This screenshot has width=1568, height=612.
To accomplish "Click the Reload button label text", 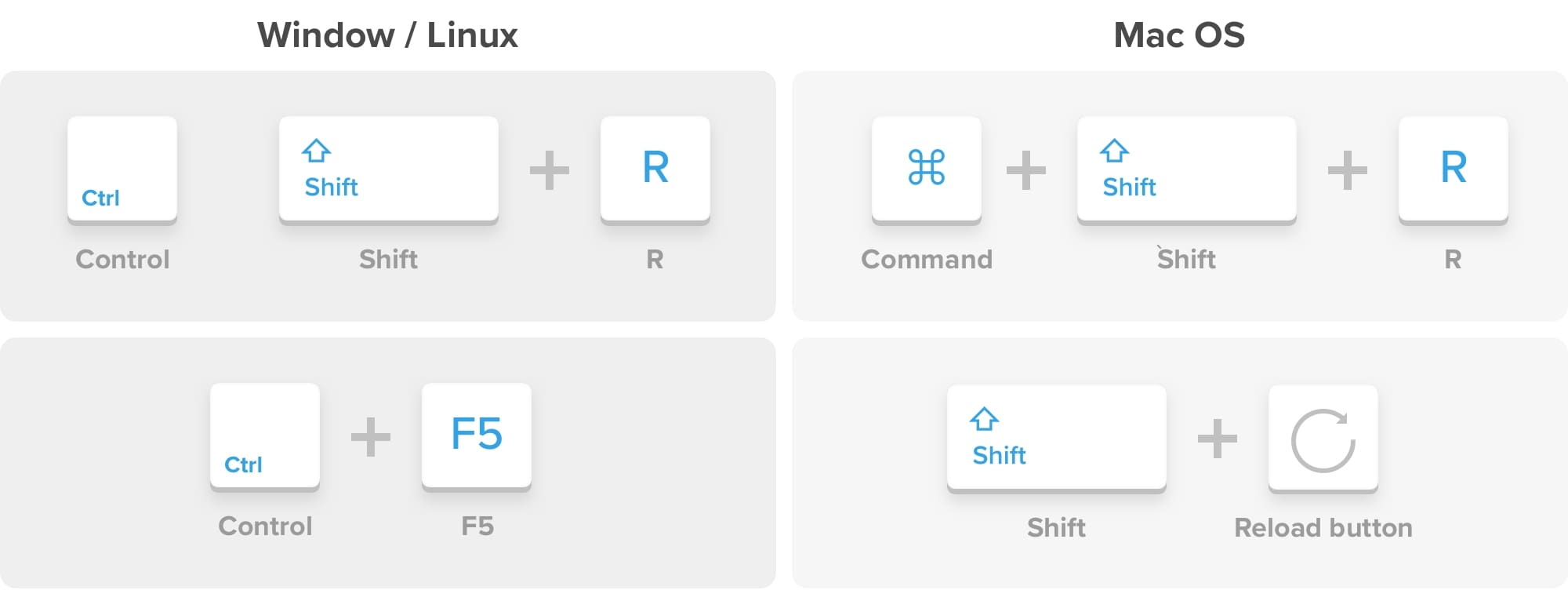I will pyautogui.click(x=1323, y=528).
